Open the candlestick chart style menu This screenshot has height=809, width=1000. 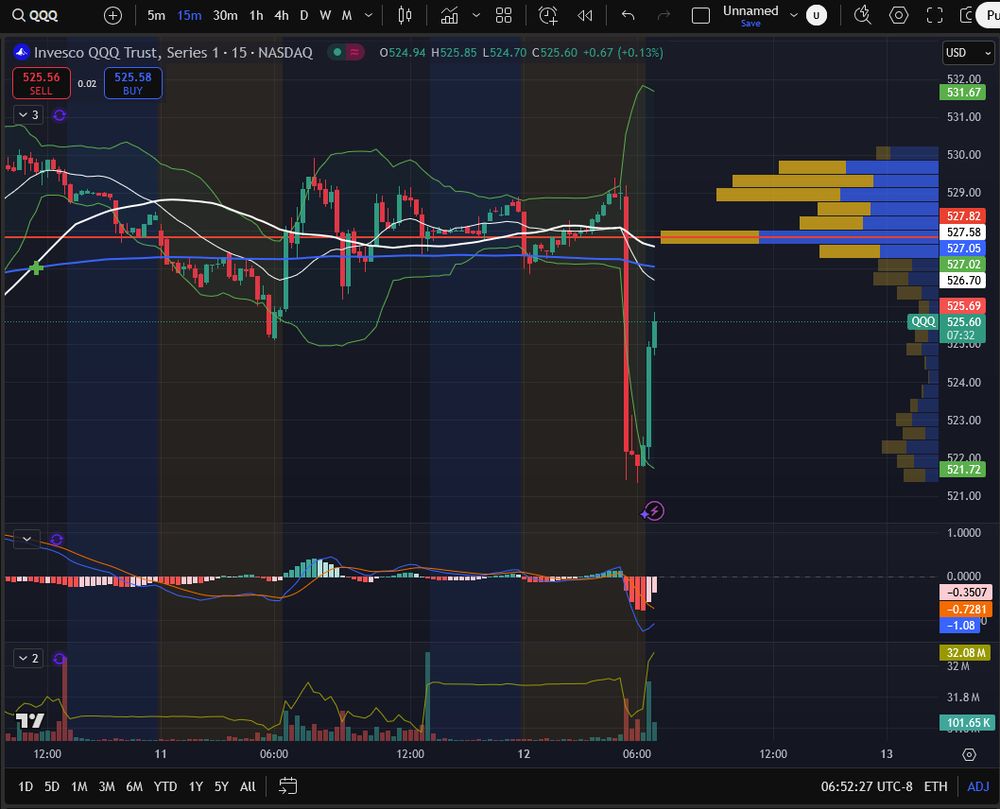(x=404, y=15)
